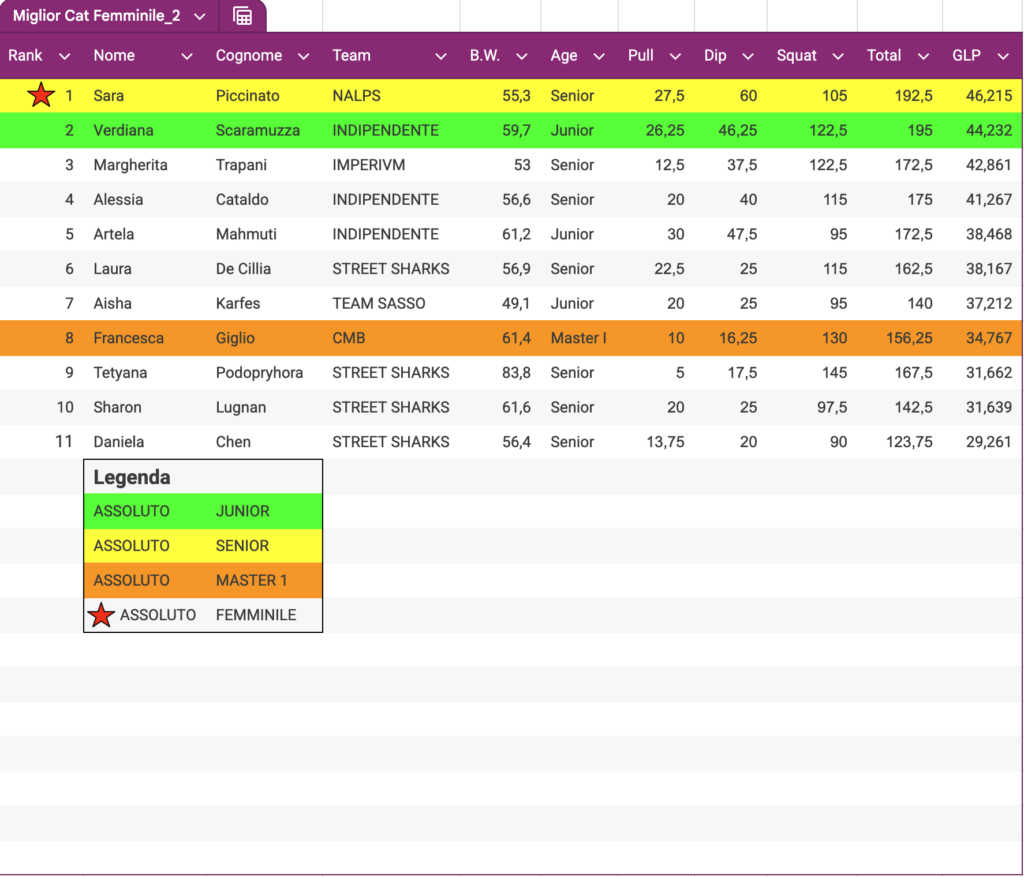The width and height of the screenshot is (1024, 877).
Task: Click the red star next to rank 1
Action: pyautogui.click(x=41, y=96)
